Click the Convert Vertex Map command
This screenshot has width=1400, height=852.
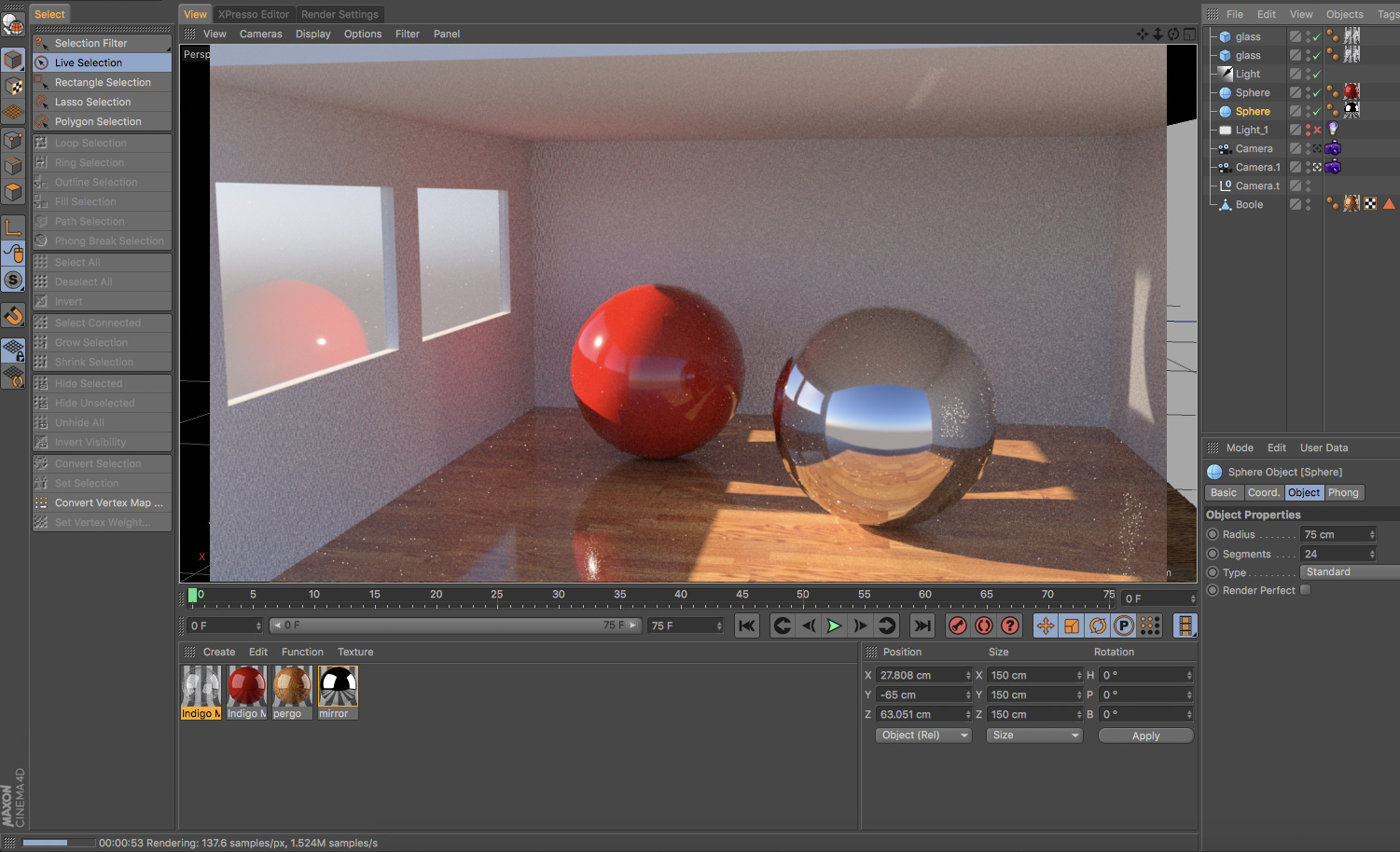pos(108,502)
